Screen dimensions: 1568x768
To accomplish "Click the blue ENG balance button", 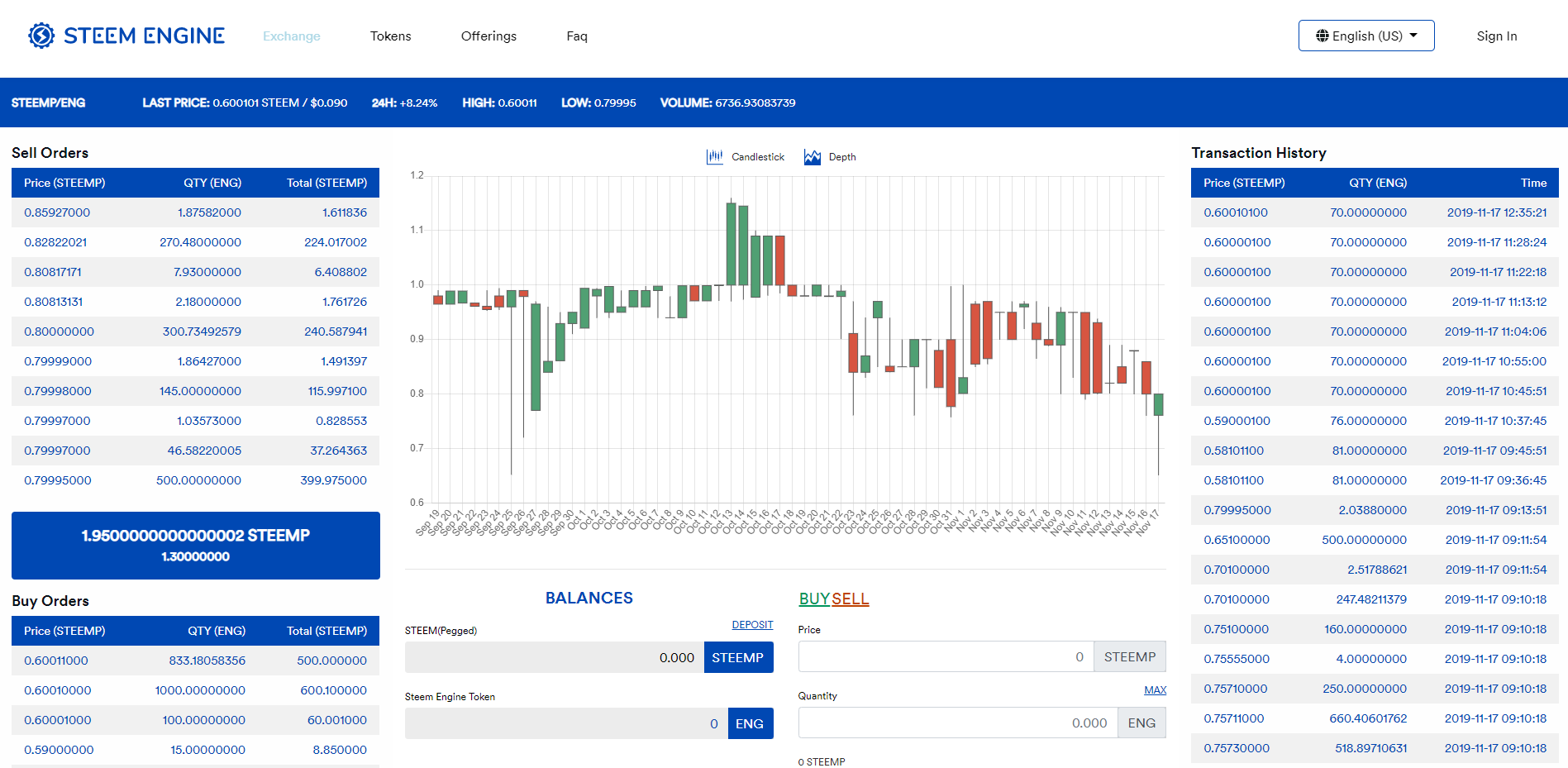I will coord(751,723).
